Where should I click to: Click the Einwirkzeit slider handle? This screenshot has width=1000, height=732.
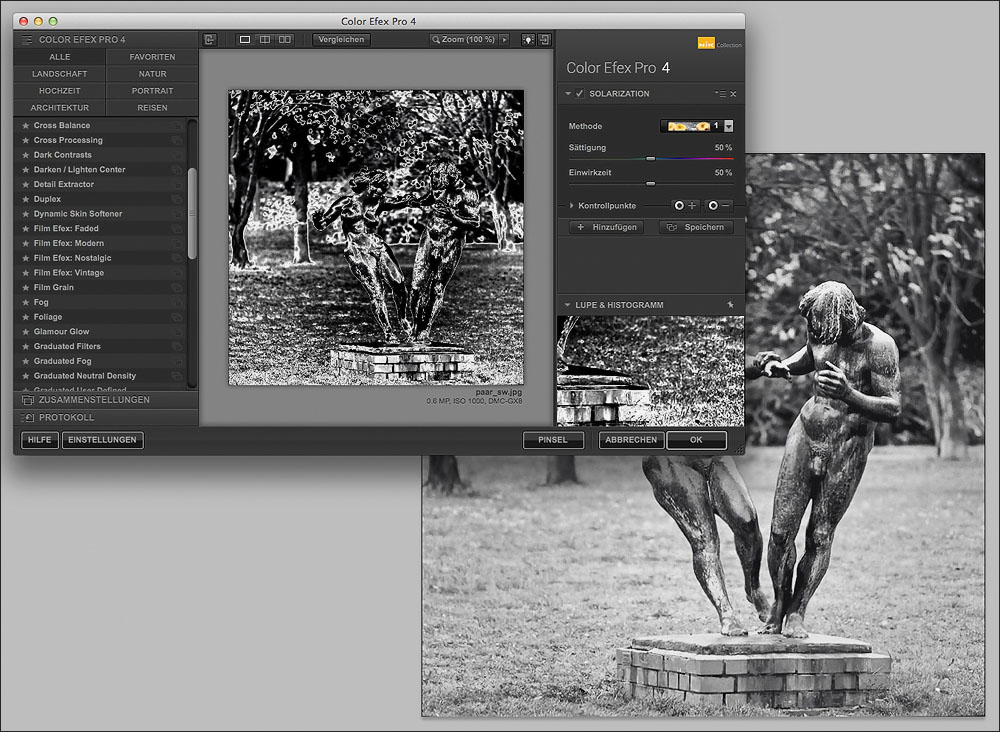651,184
